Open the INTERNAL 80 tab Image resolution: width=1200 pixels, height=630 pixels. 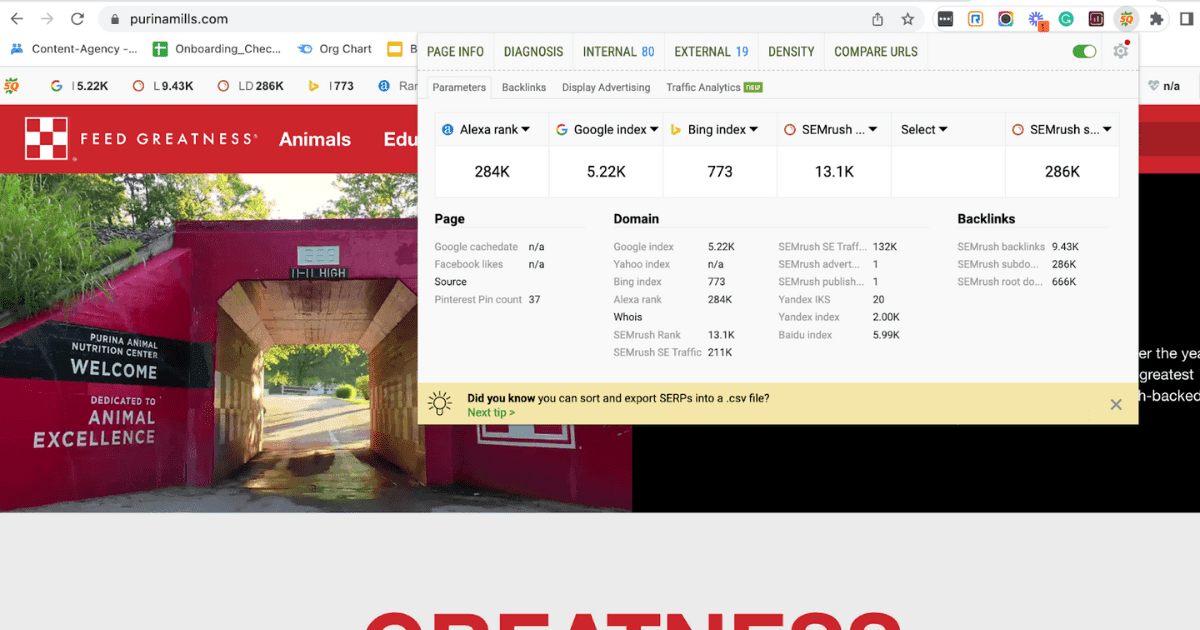[618, 51]
